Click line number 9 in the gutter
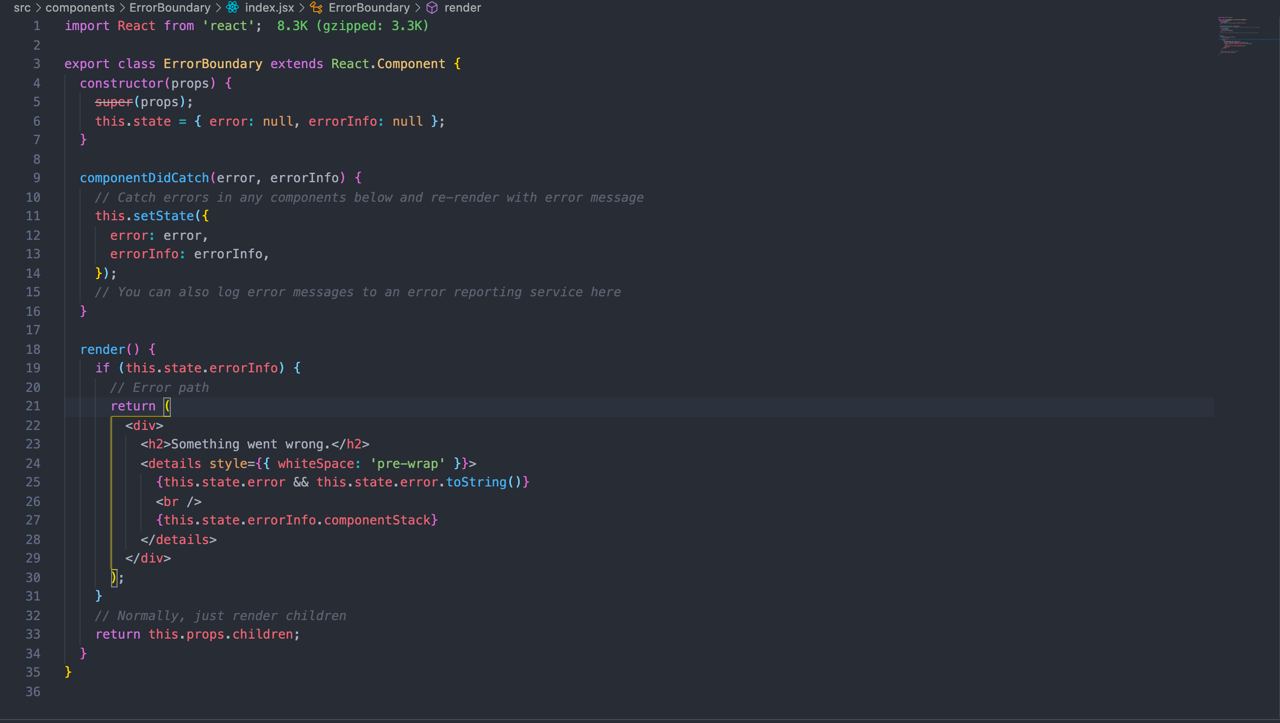Image resolution: width=1280 pixels, height=723 pixels. tap(37, 178)
